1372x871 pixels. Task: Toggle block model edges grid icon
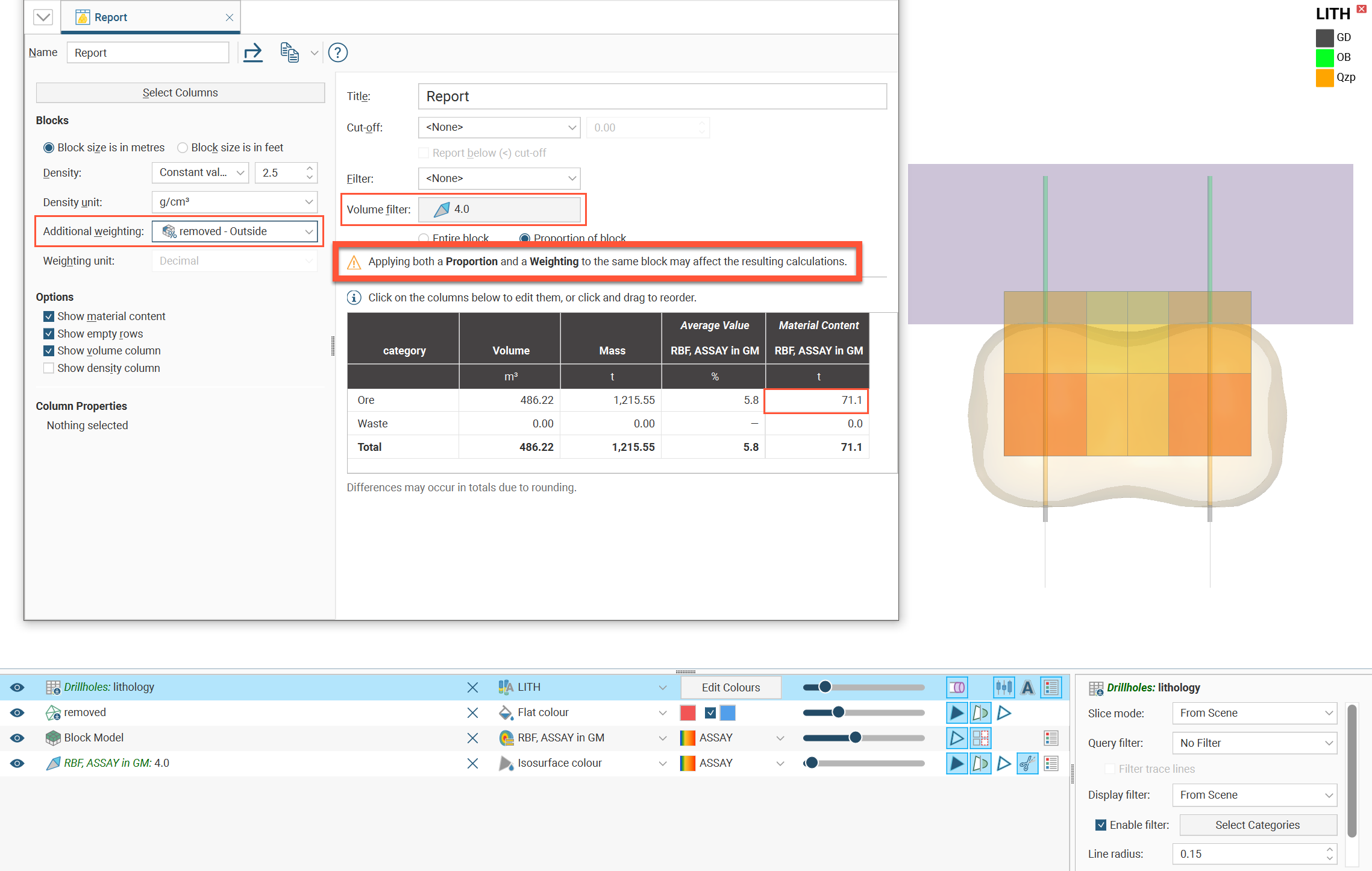click(980, 738)
